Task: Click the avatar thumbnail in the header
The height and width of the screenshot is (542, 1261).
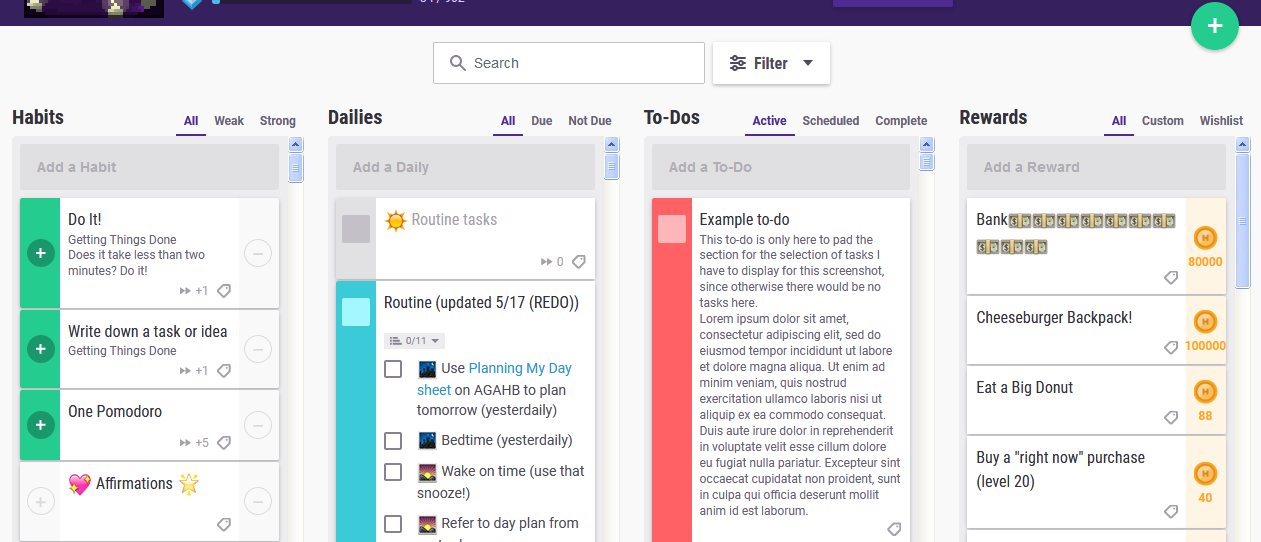Action: pos(94,9)
